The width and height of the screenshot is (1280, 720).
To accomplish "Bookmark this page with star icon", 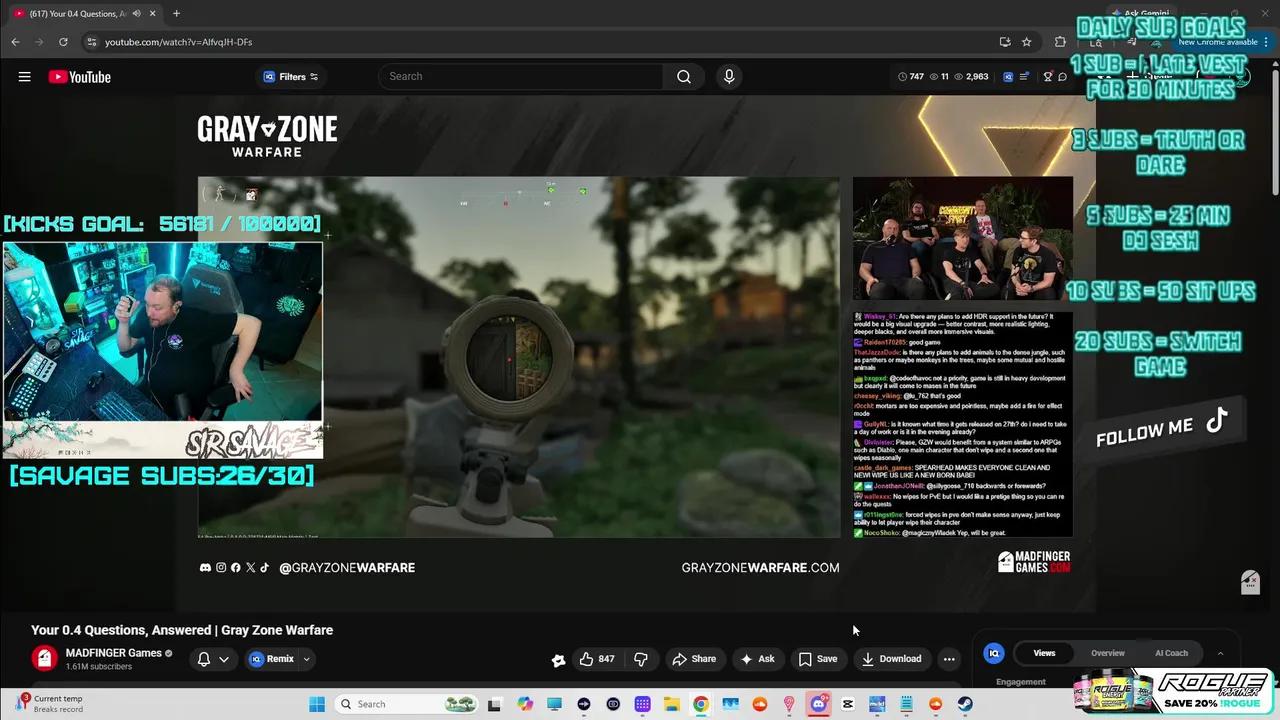I will pos(1026,42).
